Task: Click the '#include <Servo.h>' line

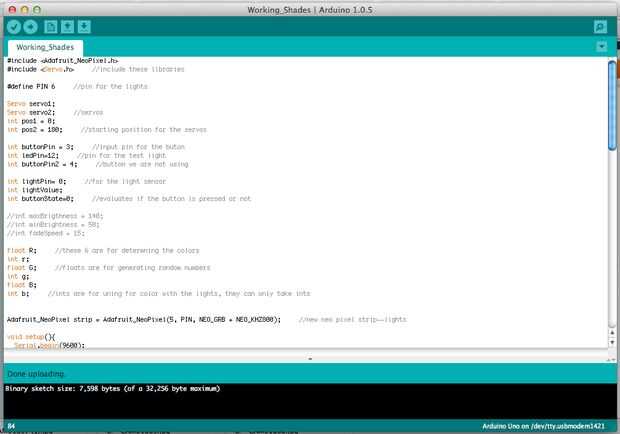Action: (x=41, y=69)
